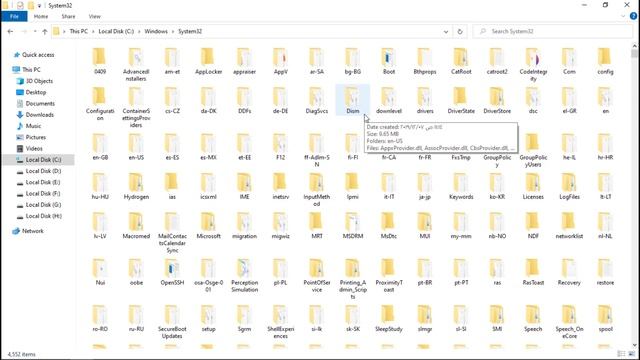Image resolution: width=640 pixels, height=360 pixels.
Task: Open the Macromed folder
Action: (x=136, y=226)
